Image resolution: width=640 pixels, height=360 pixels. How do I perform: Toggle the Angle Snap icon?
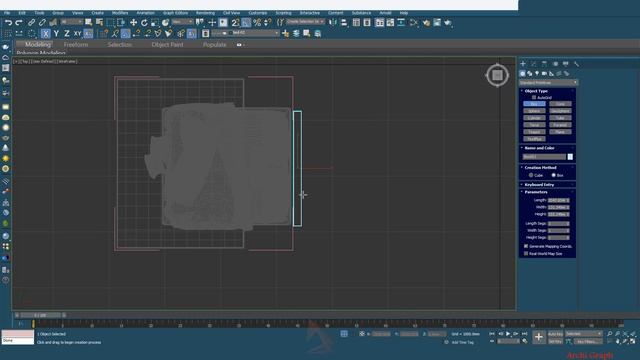(x=246, y=22)
